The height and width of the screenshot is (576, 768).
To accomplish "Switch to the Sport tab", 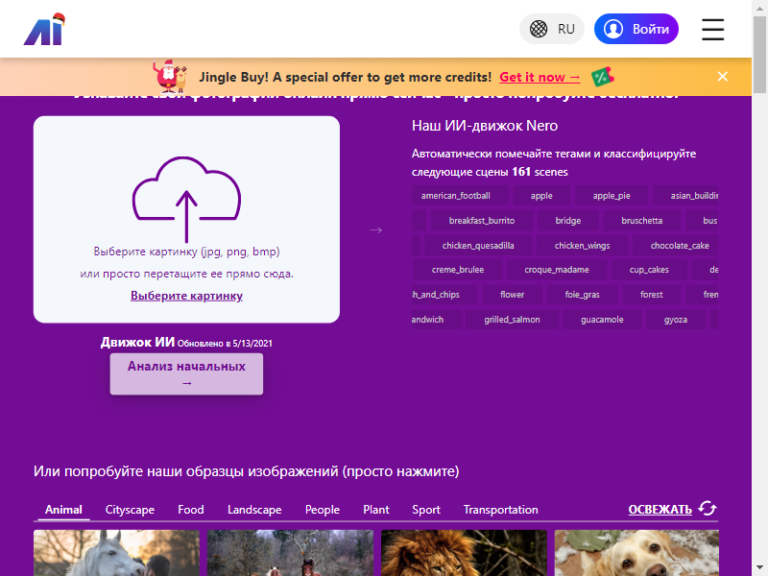I will [426, 510].
